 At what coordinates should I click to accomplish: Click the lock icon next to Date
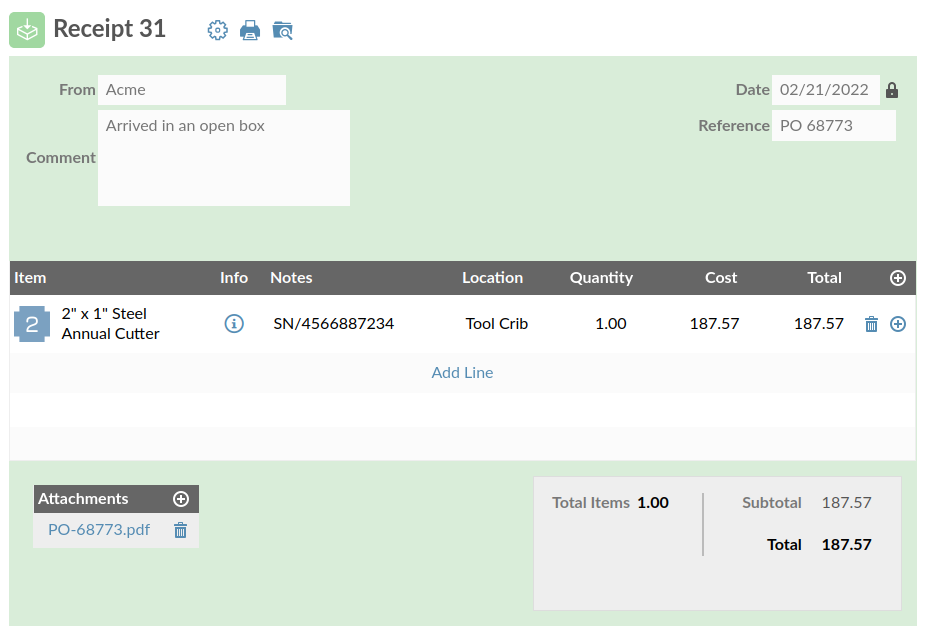(x=892, y=90)
